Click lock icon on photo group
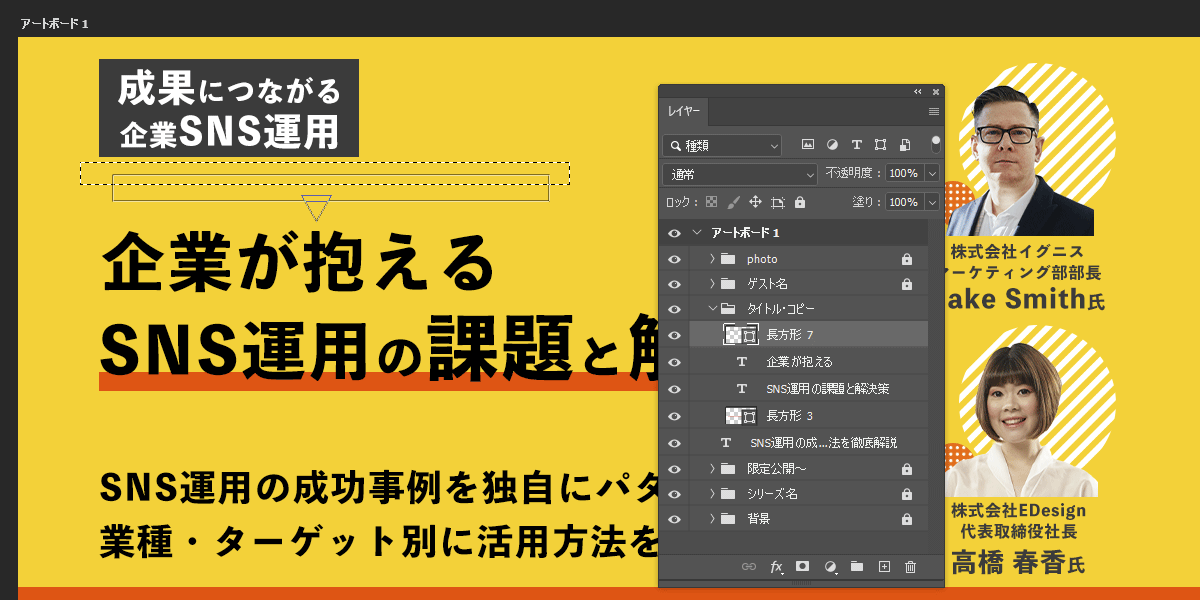Screen dimensions: 1200x600 pos(906,259)
